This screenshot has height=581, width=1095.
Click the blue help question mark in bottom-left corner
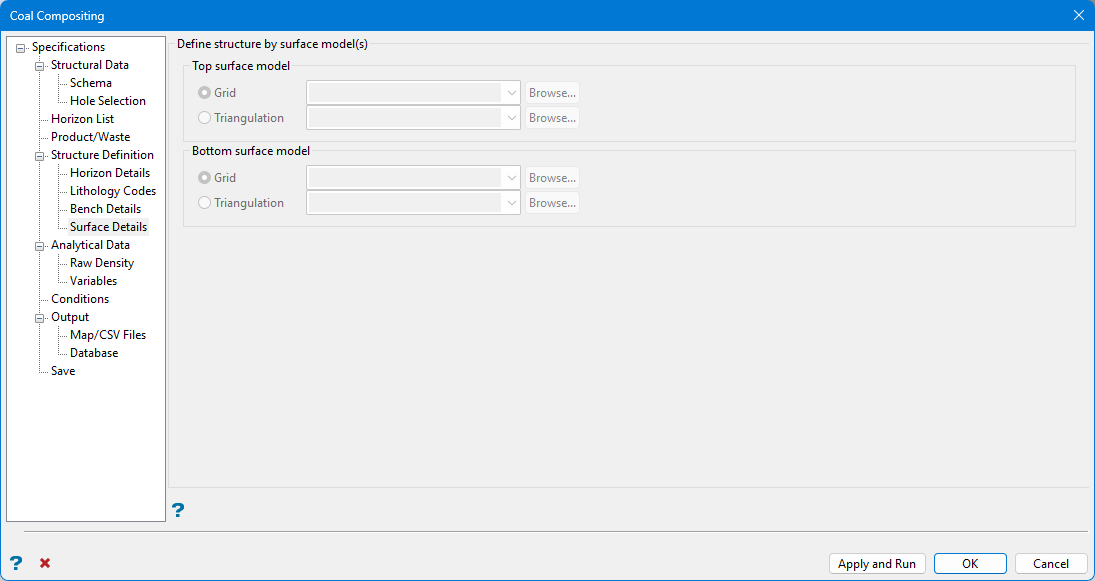point(16,563)
